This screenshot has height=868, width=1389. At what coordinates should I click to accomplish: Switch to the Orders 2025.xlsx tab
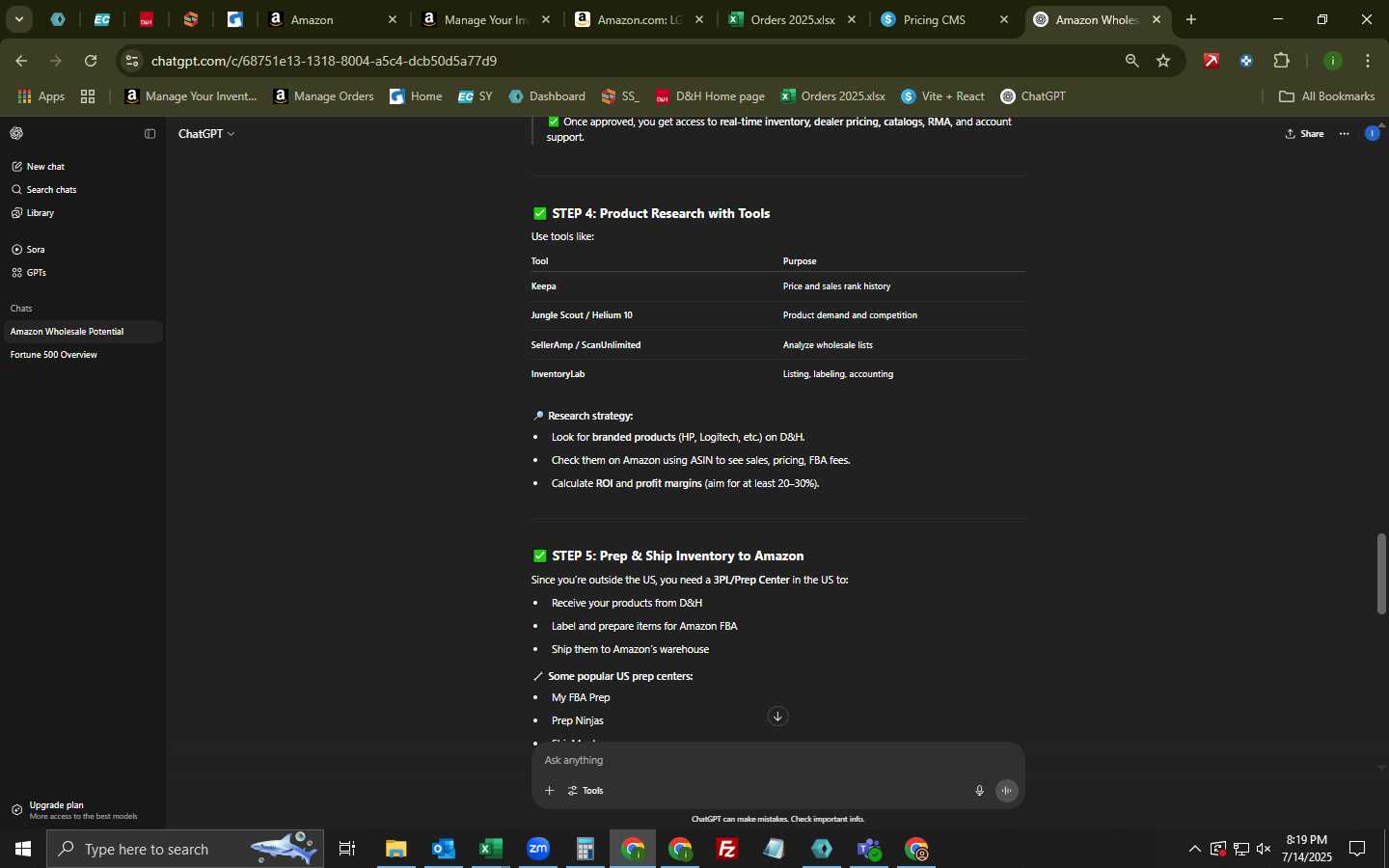(791, 19)
